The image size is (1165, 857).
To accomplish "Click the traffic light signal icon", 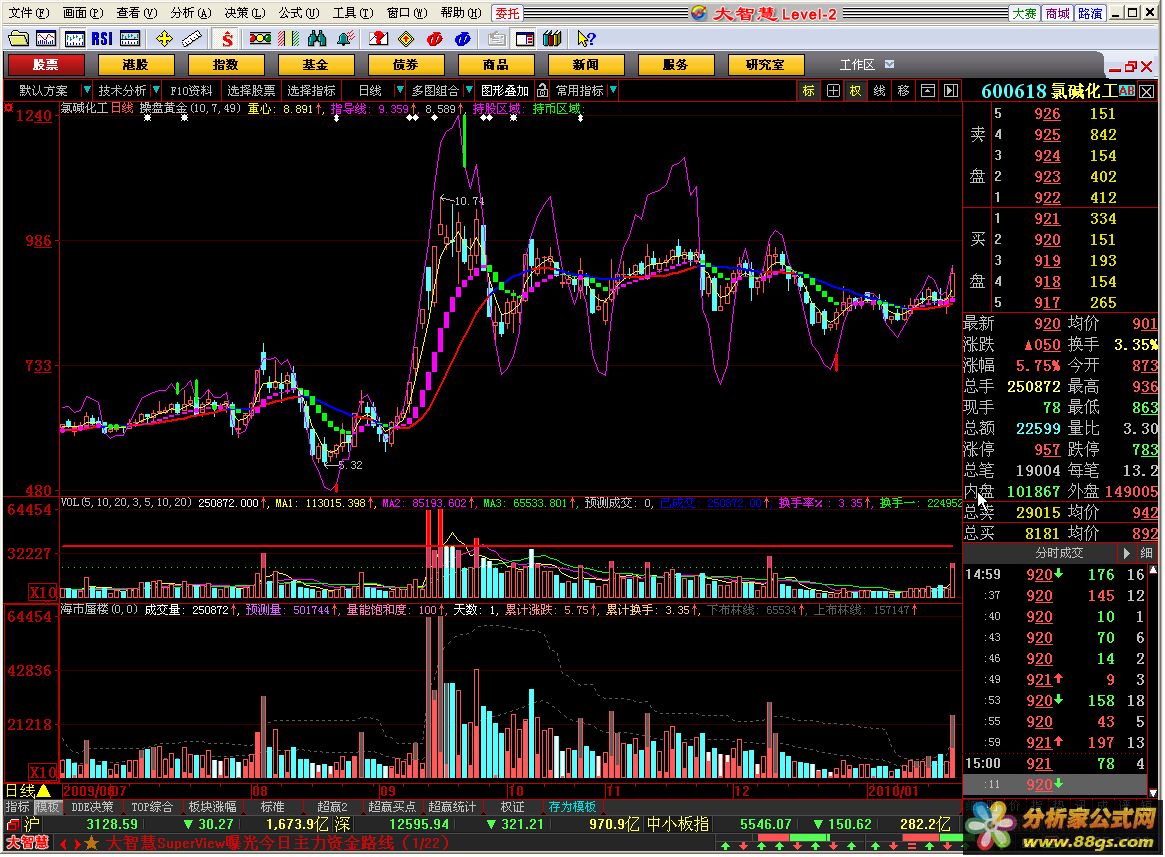I will coord(260,39).
